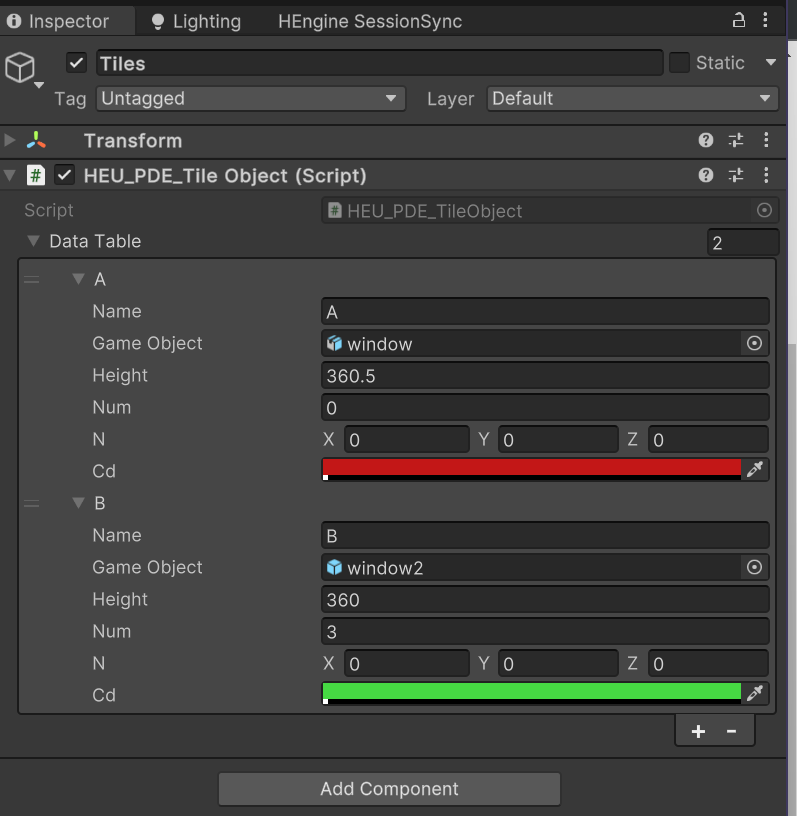This screenshot has width=797, height=816.
Task: Click the N Z field of element A
Action: pos(708,439)
